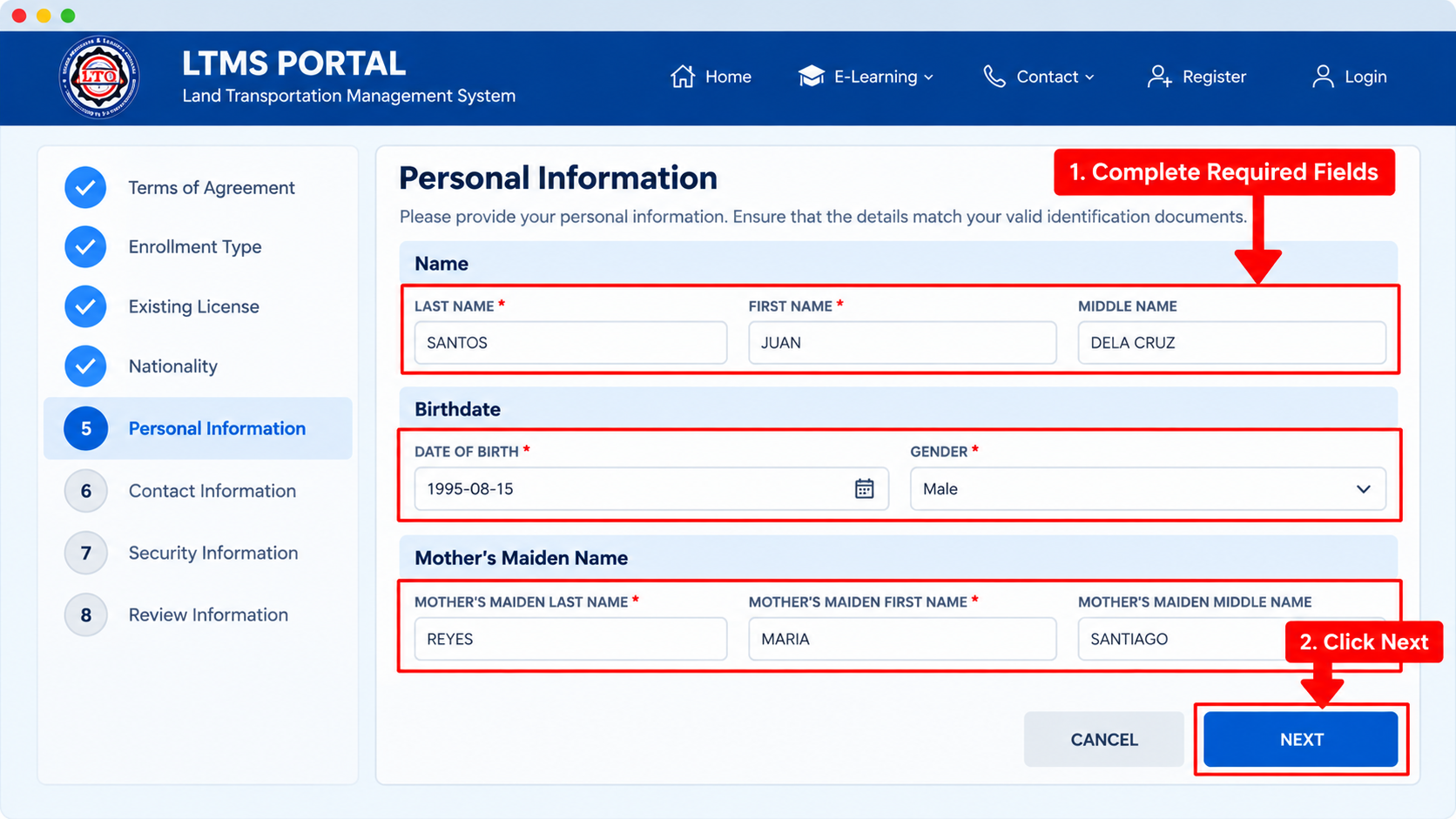Expand the E-Learning menu chevron
The image size is (1456, 819).
928,77
